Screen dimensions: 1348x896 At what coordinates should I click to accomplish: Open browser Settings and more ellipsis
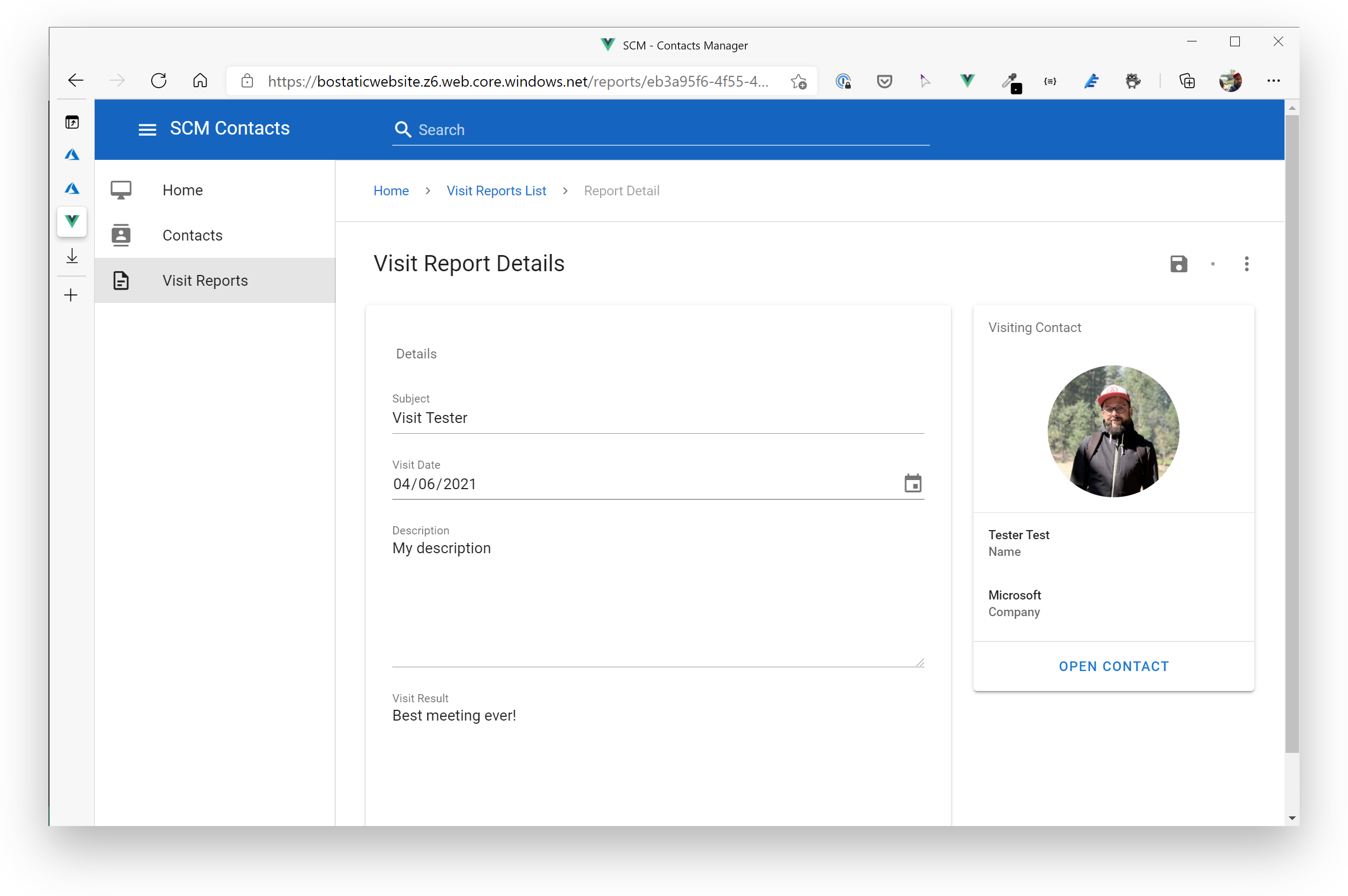[1273, 81]
